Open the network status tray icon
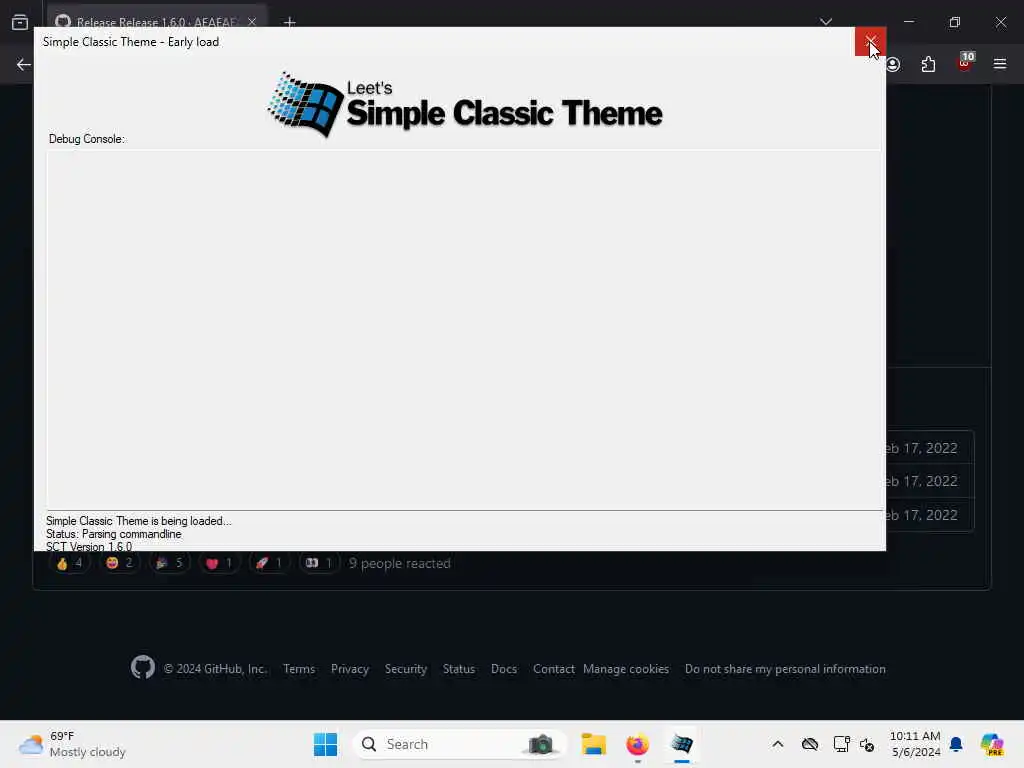1024x768 pixels. 841,744
